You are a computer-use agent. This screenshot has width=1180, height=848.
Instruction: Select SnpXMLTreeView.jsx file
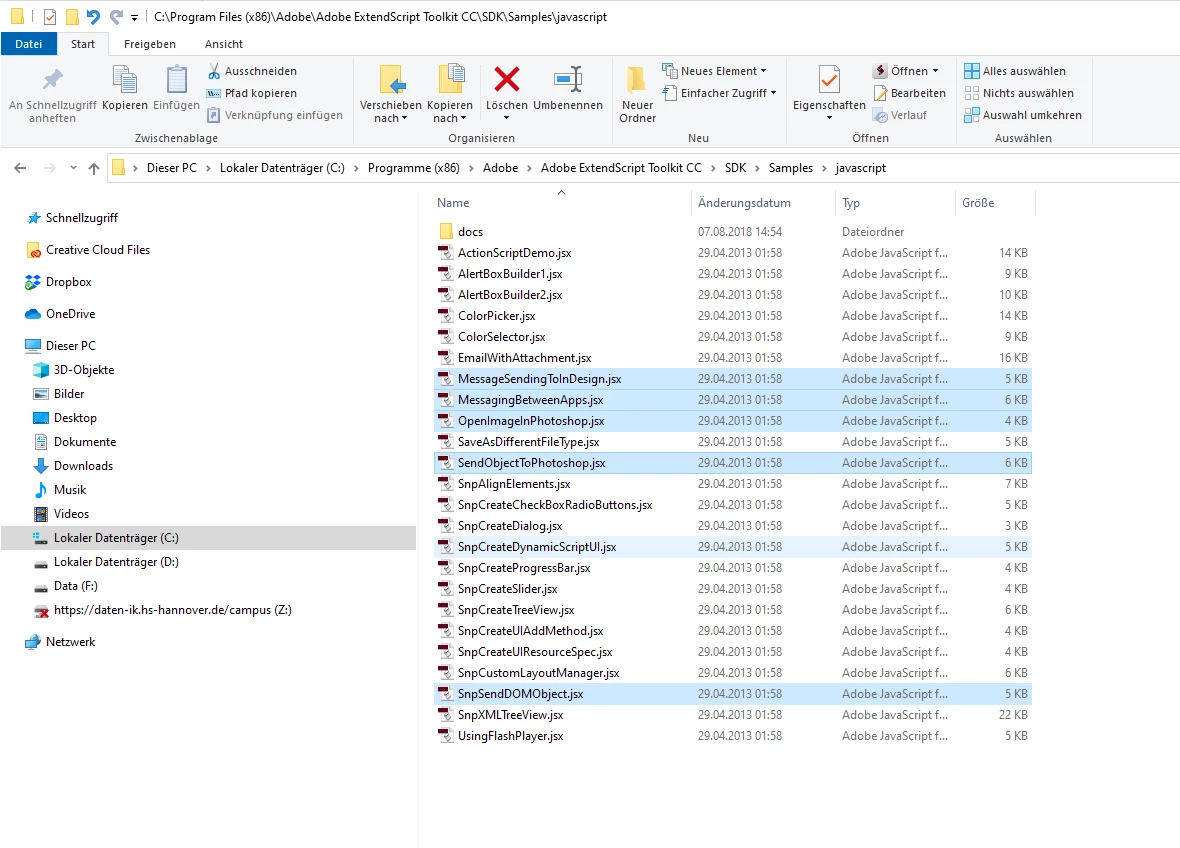(x=732, y=715)
